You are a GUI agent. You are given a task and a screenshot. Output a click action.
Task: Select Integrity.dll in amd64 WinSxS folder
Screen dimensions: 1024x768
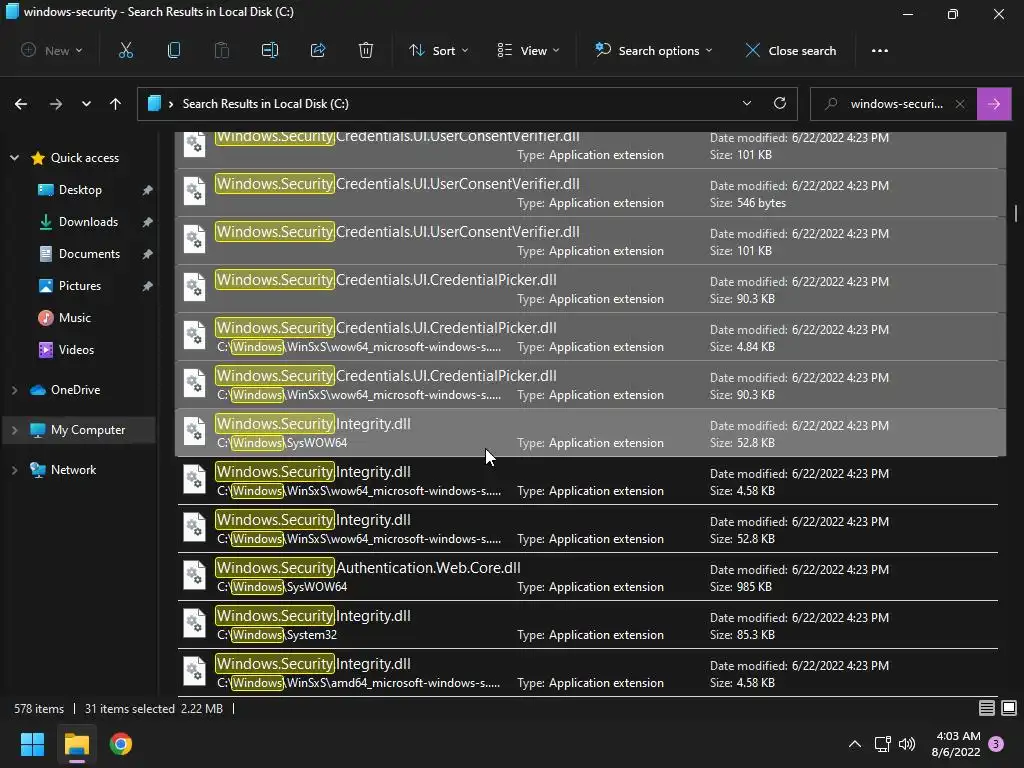tap(588, 673)
